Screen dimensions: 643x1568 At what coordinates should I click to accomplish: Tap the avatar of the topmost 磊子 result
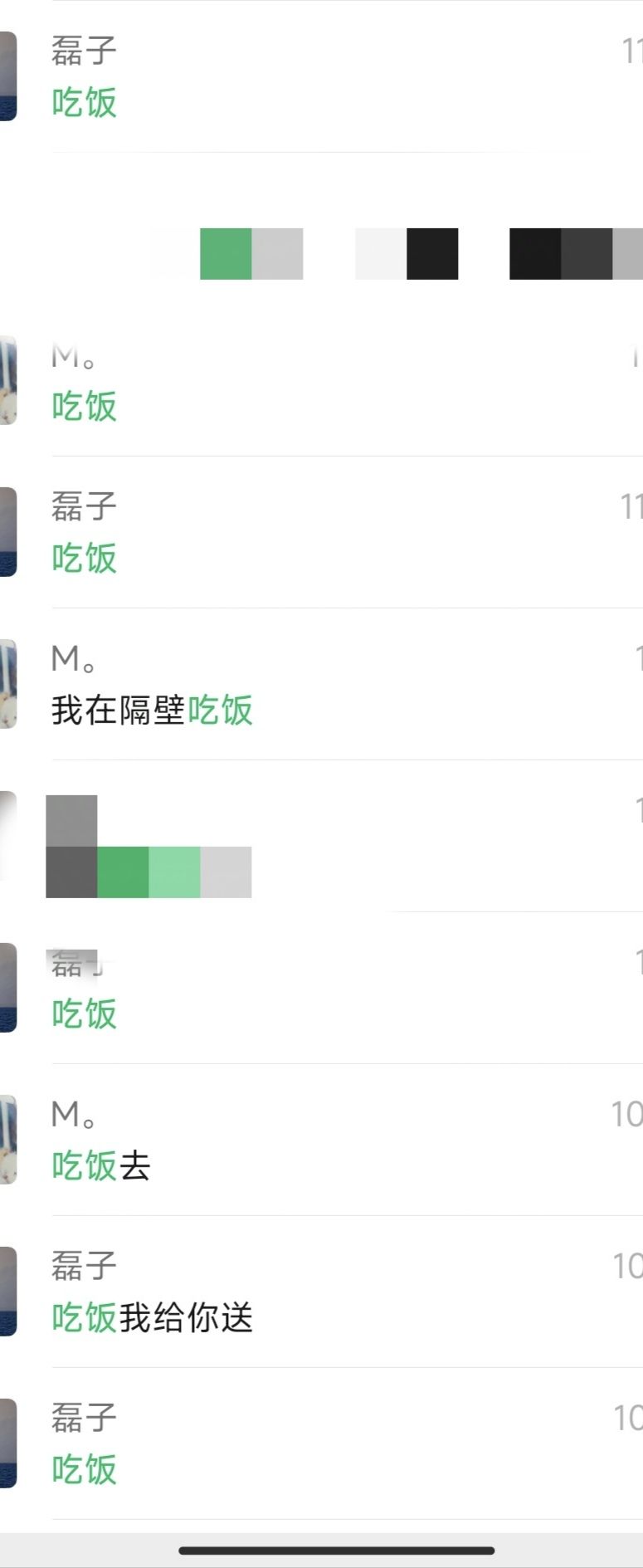coord(7,76)
